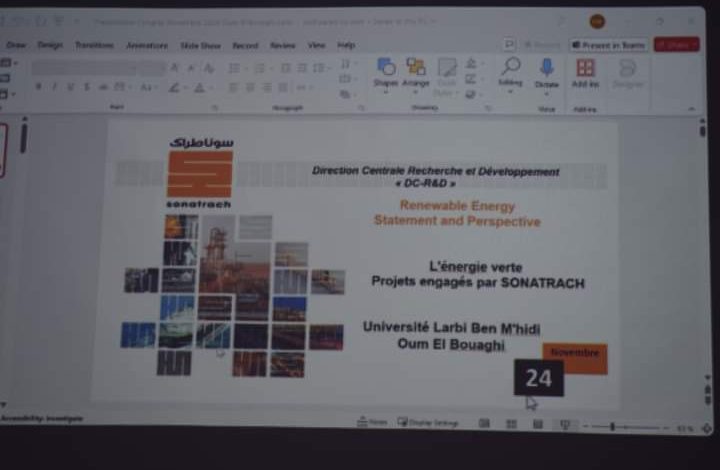Click the Text Highlight Color swatch

click(x=174, y=87)
